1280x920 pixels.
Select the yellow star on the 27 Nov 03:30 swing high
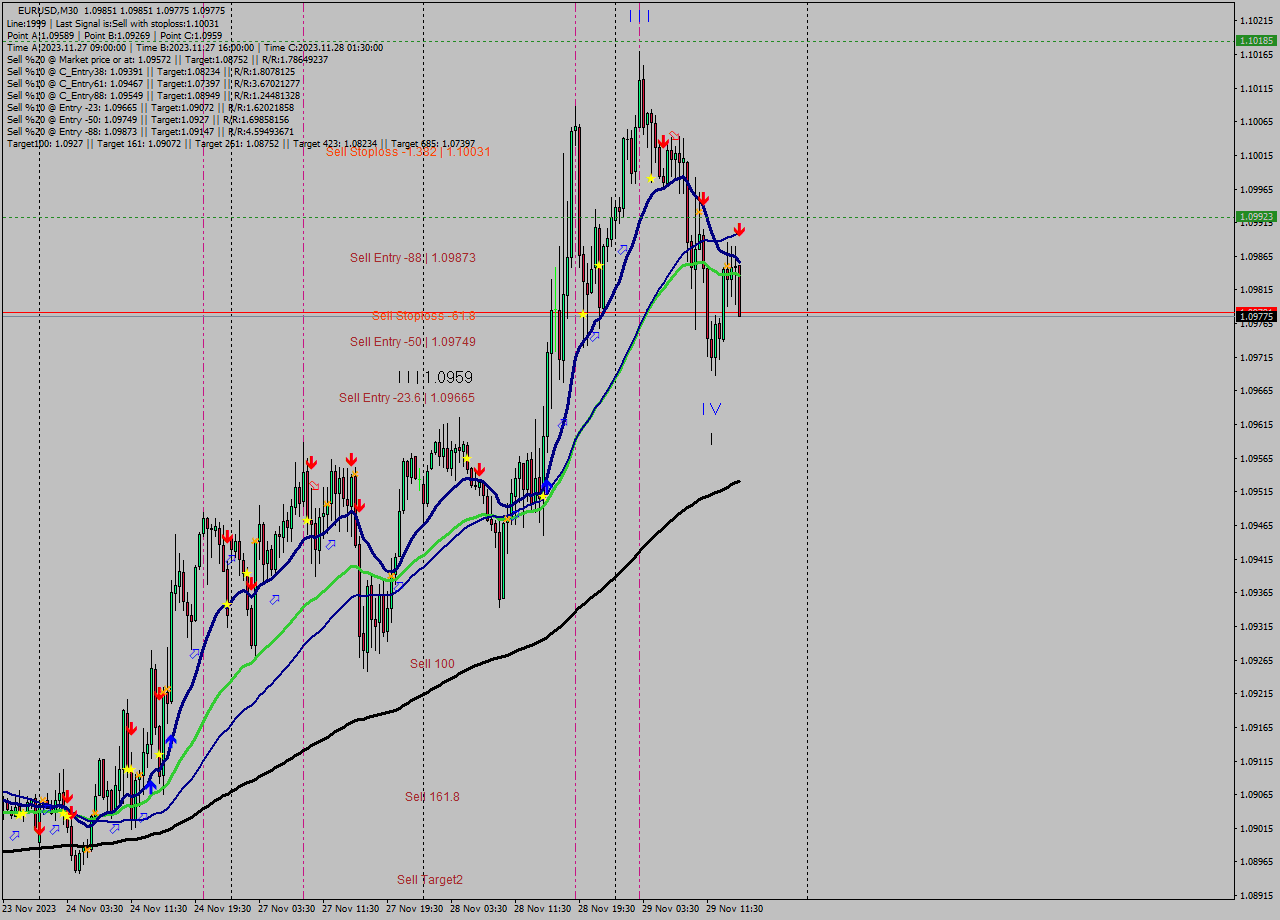coord(305,519)
